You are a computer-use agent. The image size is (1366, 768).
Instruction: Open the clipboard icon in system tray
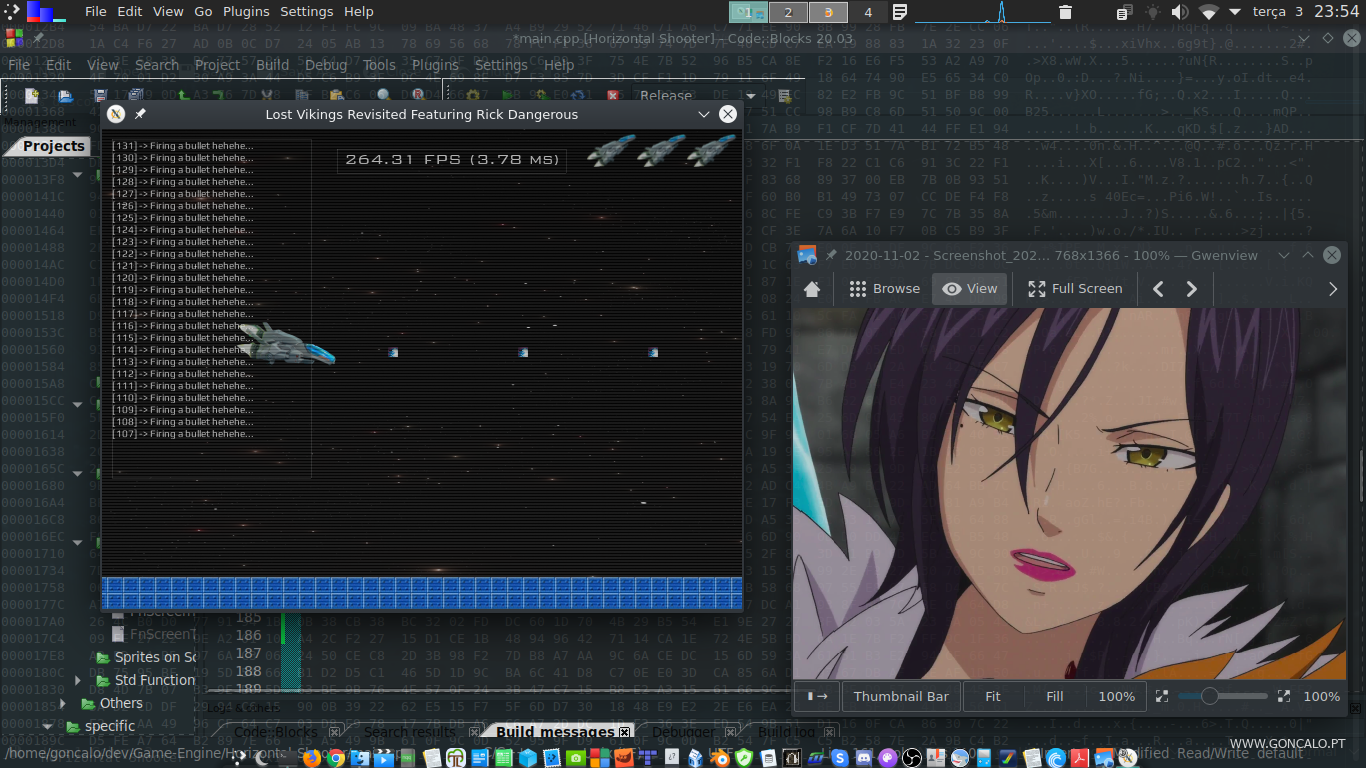[1124, 12]
